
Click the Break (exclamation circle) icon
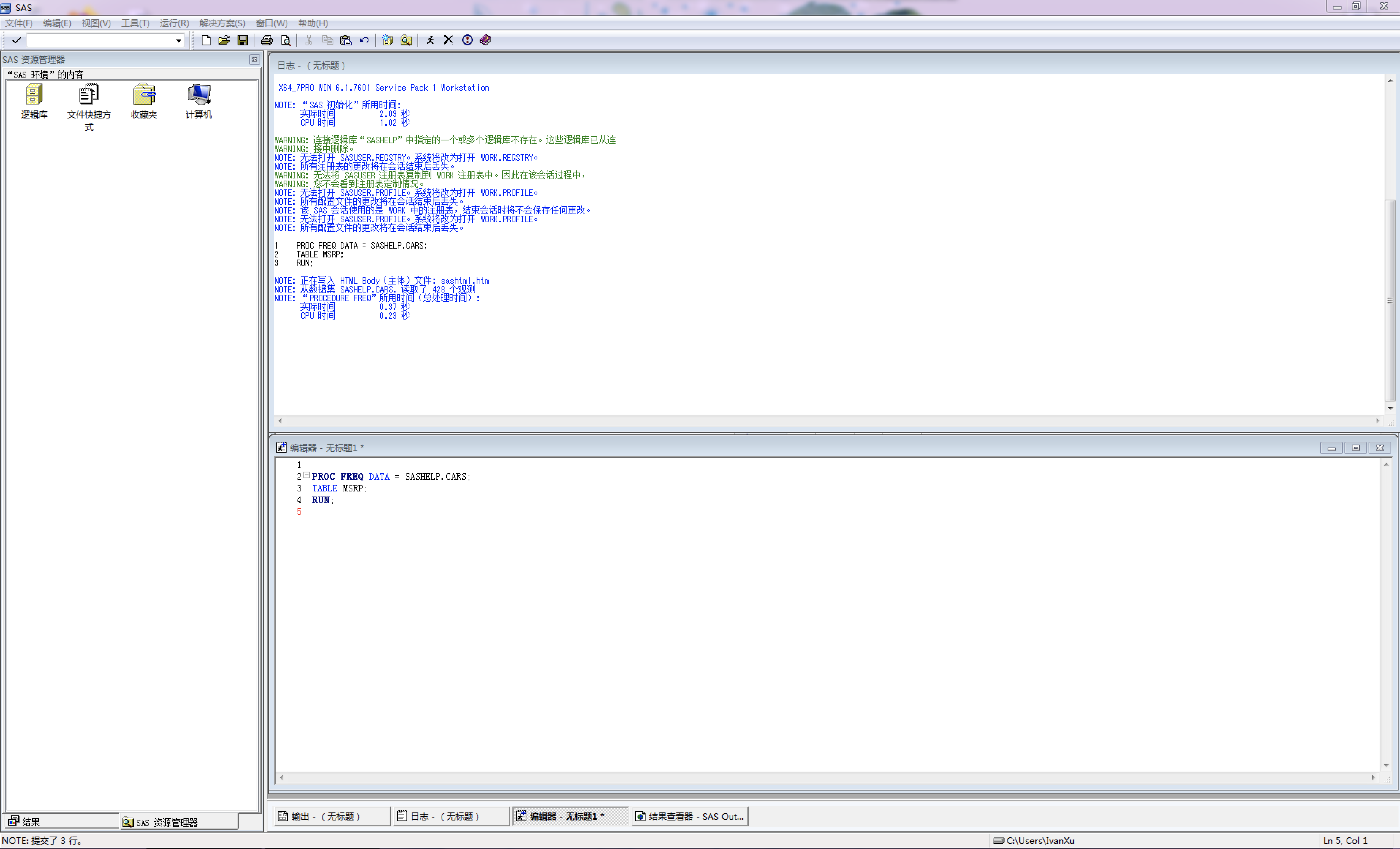point(467,40)
